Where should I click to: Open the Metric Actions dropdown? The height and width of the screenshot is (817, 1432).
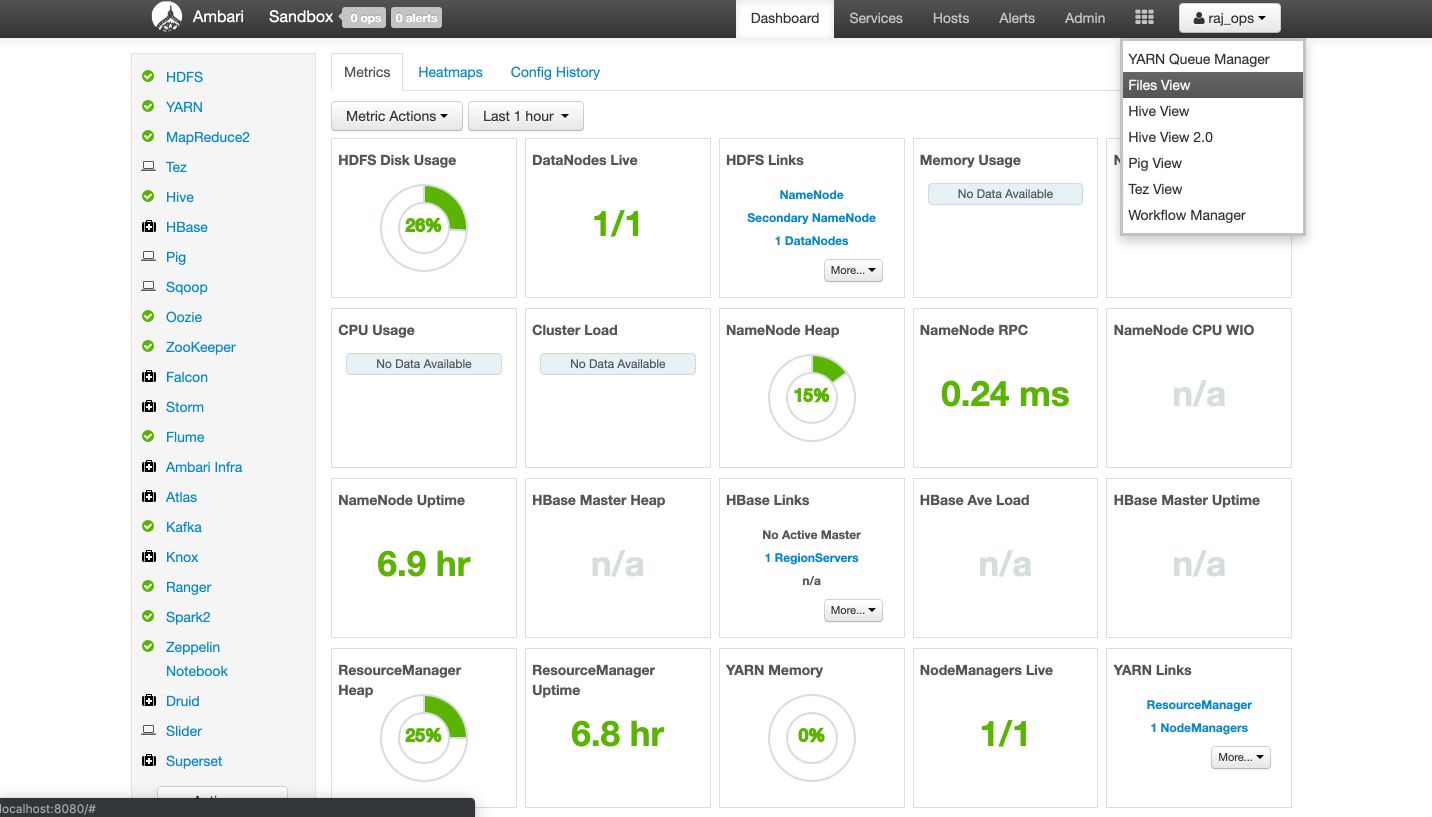(x=396, y=116)
